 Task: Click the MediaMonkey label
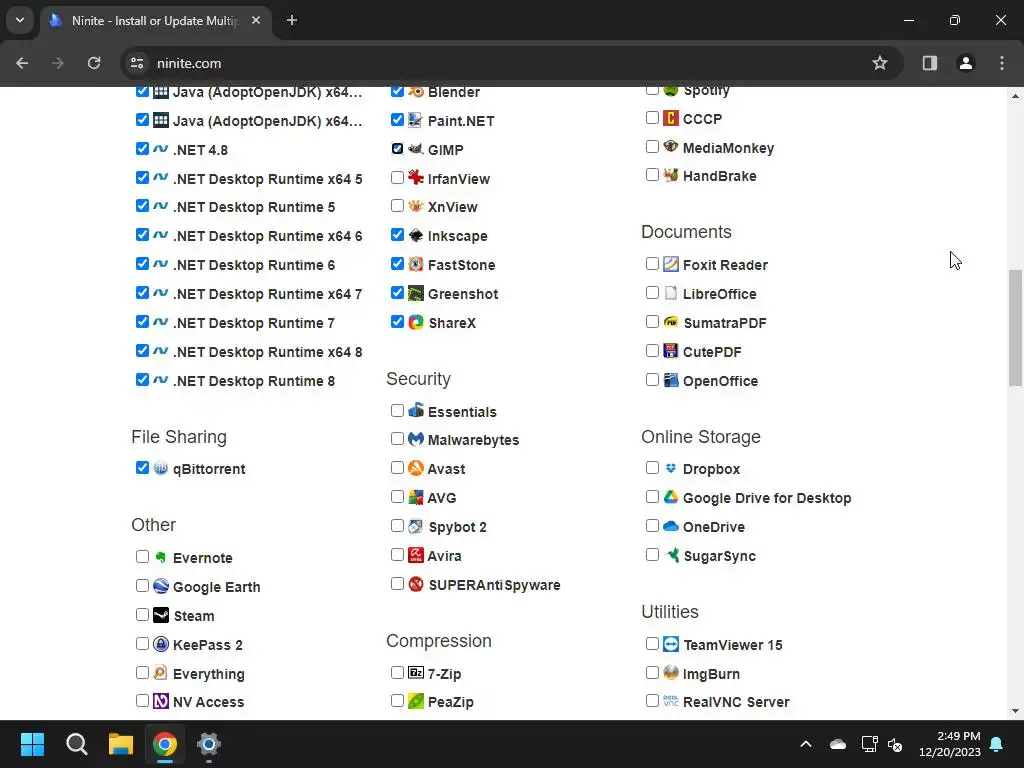point(728,148)
